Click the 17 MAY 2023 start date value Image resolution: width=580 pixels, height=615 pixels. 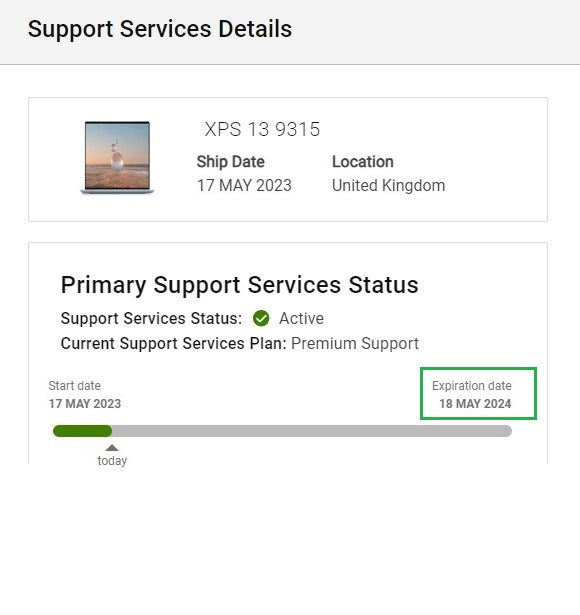coord(85,404)
